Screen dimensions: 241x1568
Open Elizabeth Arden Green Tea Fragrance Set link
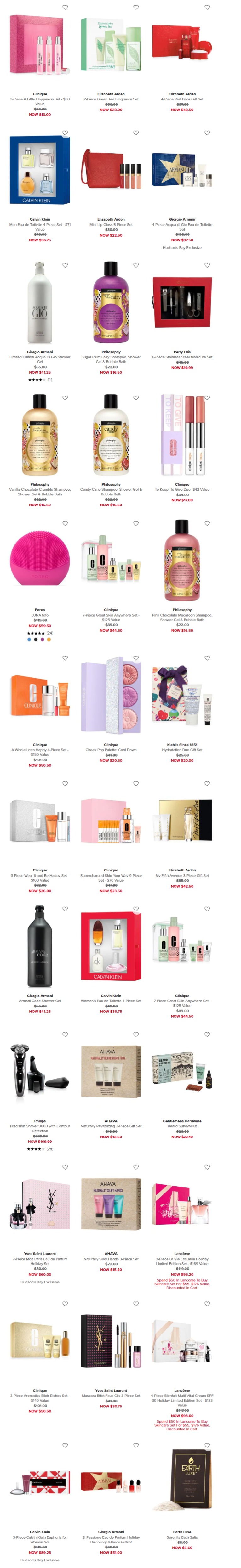(111, 99)
